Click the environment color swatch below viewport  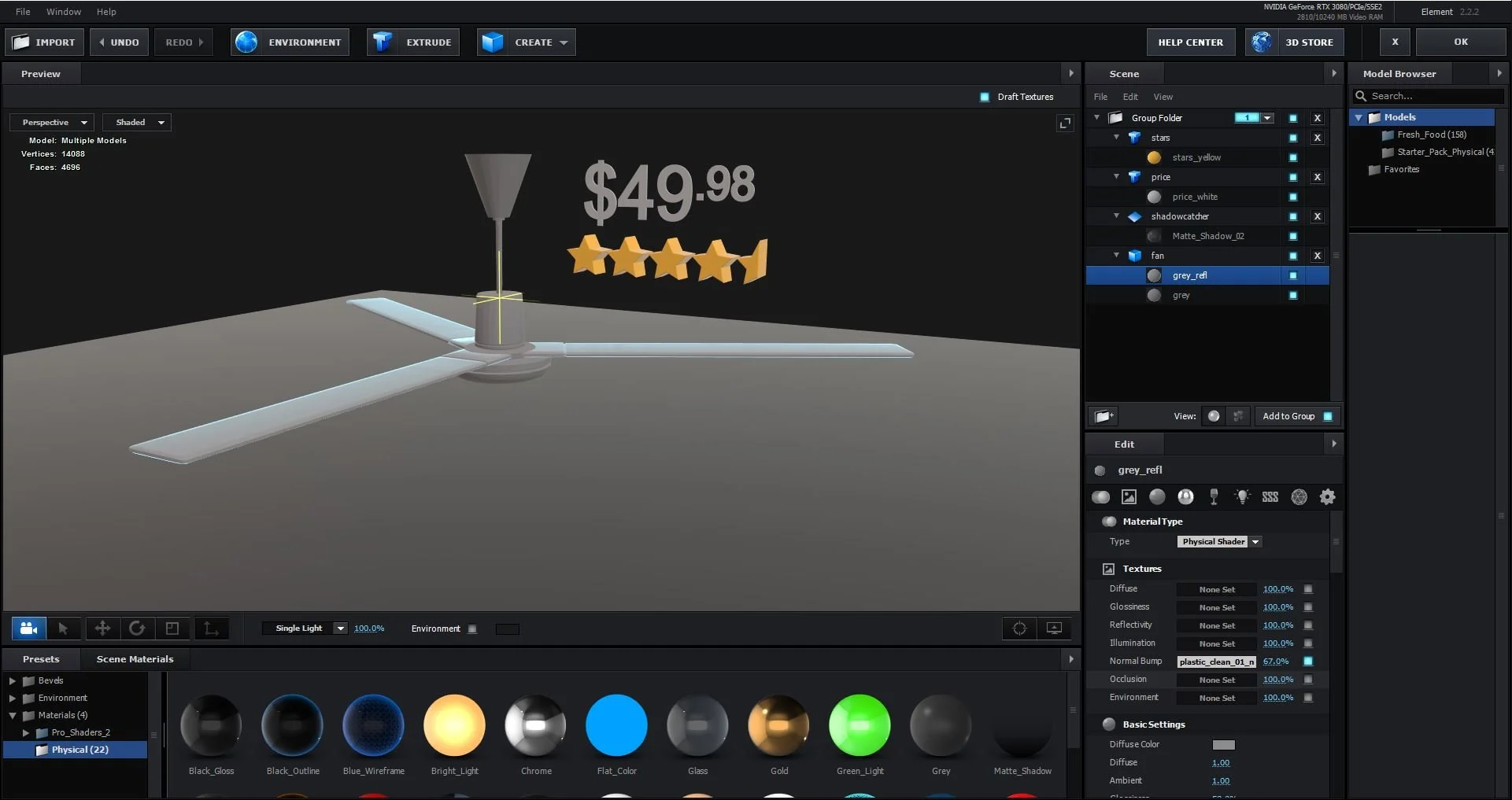[x=508, y=629]
